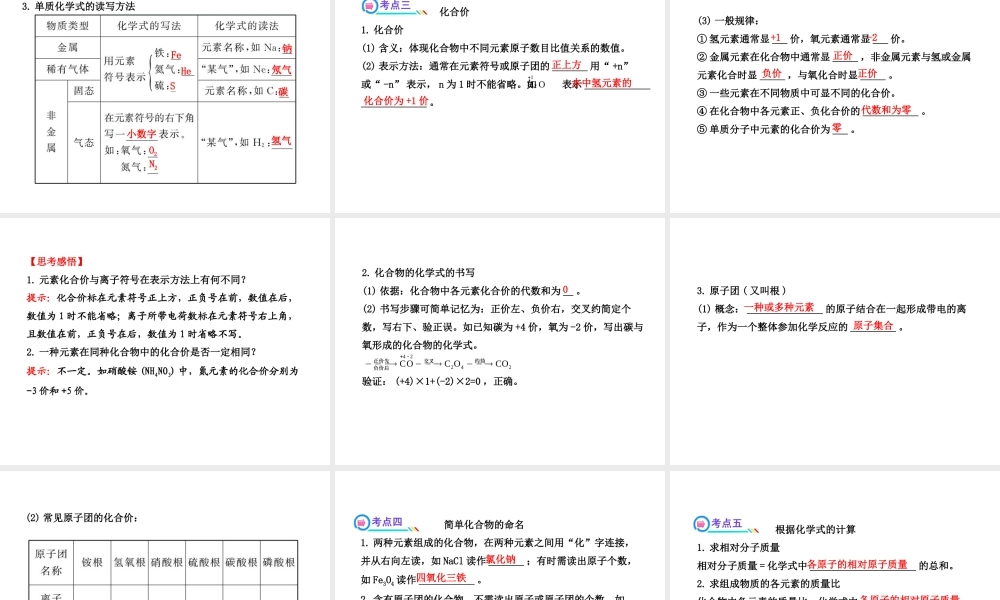Screen dimensions: 1000x600
Task: Click the slide title 化合价 beside 考点三
Action: coord(454,11)
